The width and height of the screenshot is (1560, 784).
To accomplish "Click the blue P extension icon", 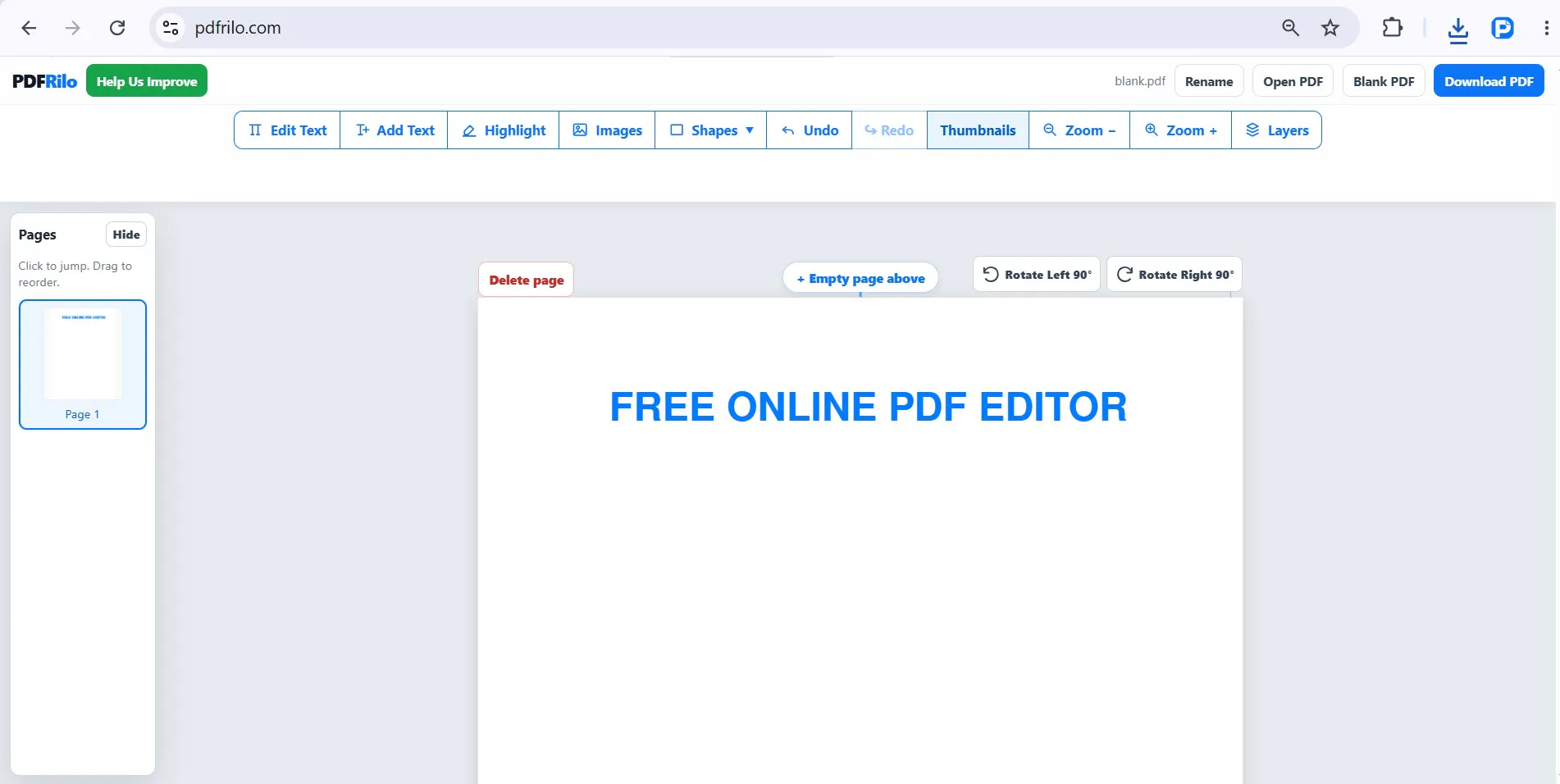I will (x=1502, y=28).
